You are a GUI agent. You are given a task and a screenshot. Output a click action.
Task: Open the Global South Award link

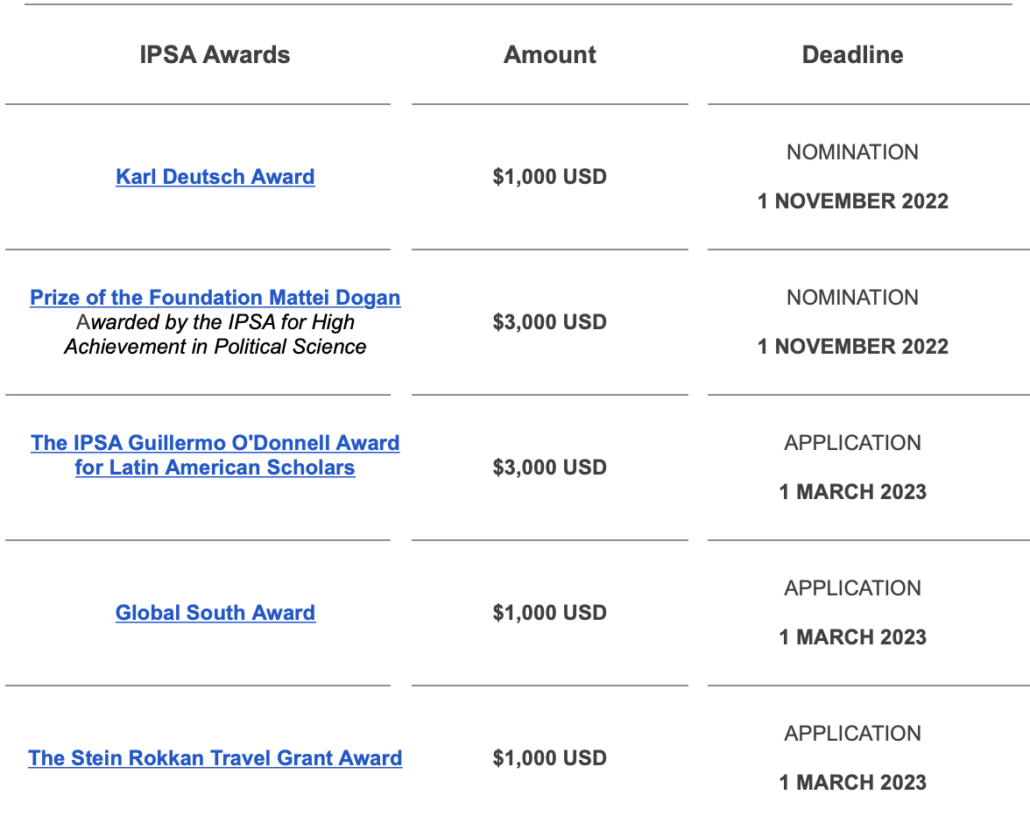click(215, 613)
